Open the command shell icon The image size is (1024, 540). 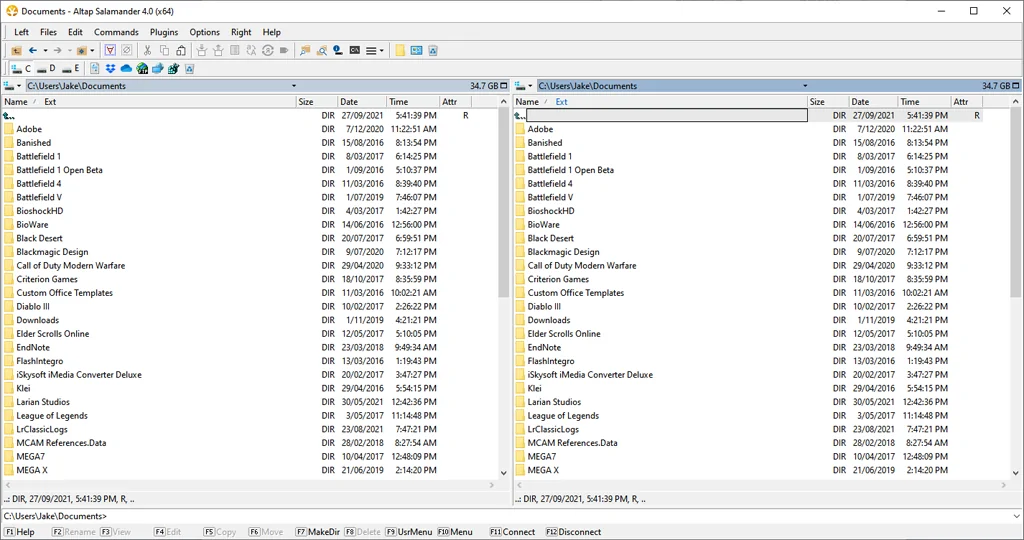[x=355, y=50]
